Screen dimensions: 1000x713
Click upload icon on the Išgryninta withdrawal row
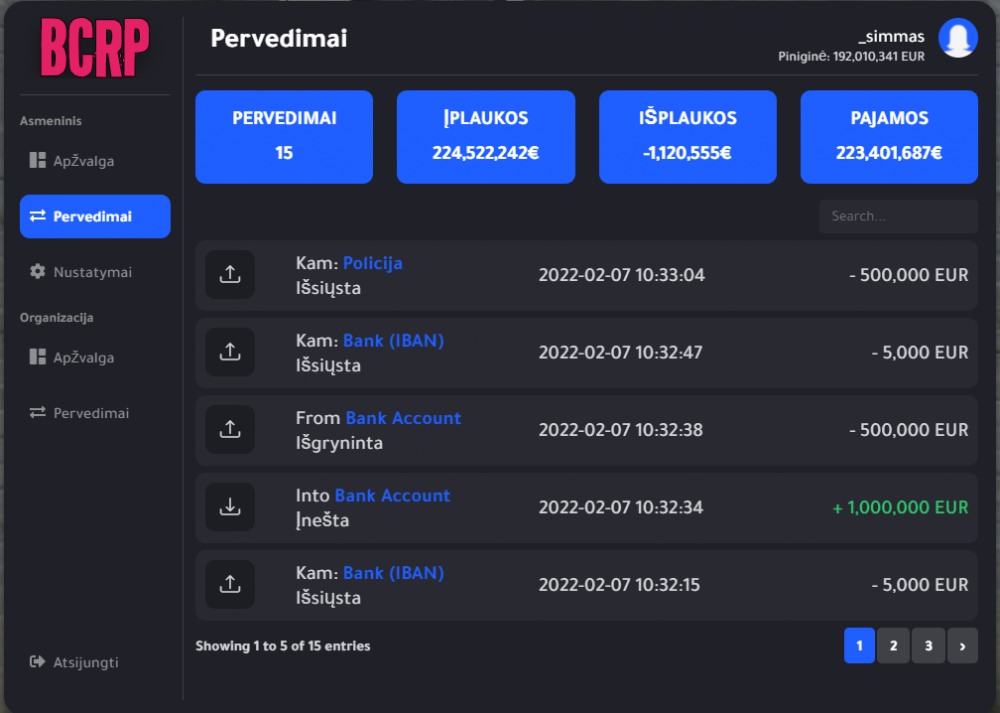tap(230, 429)
